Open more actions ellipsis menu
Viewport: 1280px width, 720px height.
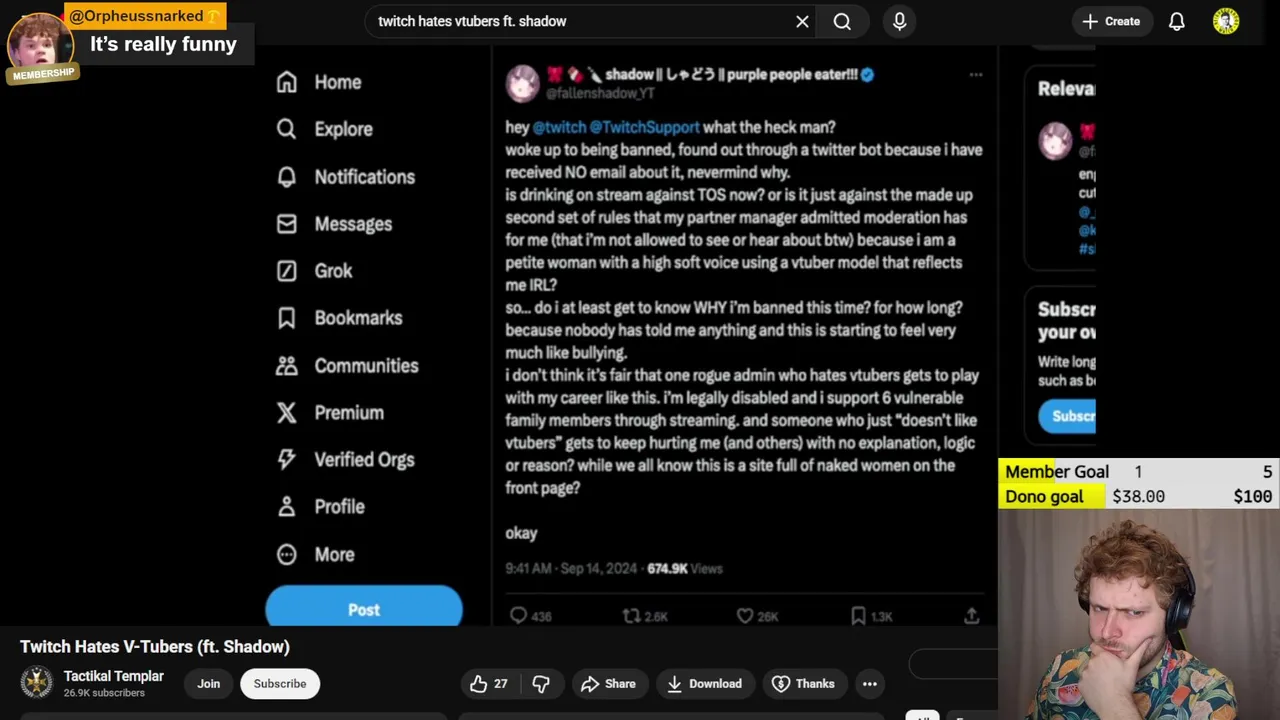(870, 684)
